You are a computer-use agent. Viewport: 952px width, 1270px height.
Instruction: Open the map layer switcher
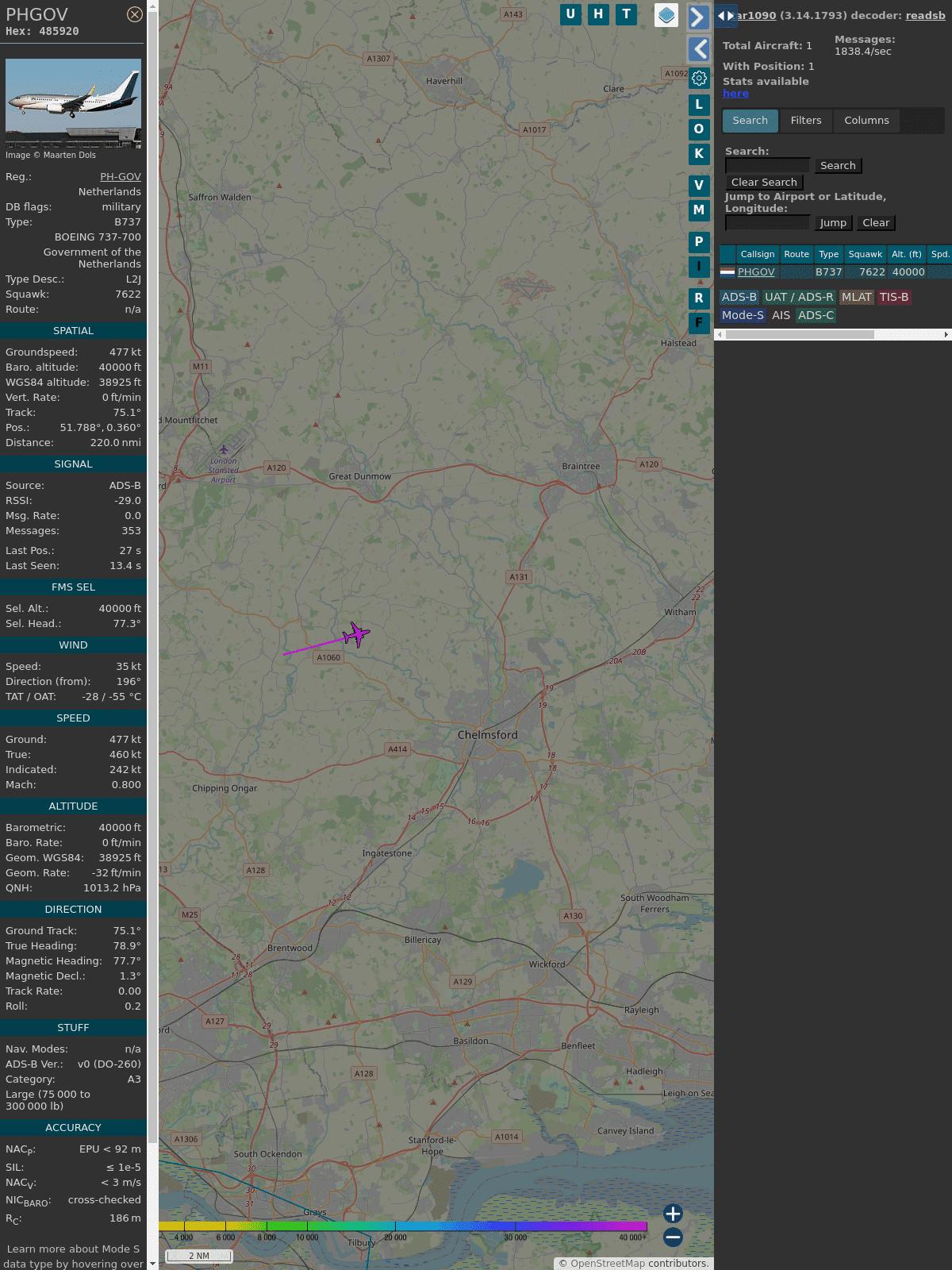click(666, 15)
